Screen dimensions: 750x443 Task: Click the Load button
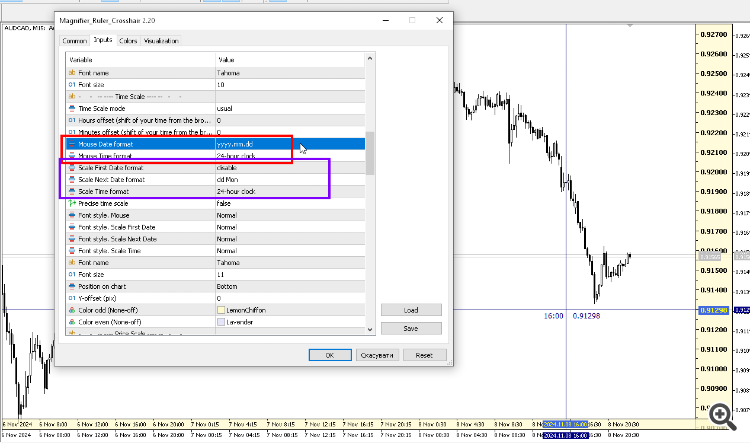411,310
